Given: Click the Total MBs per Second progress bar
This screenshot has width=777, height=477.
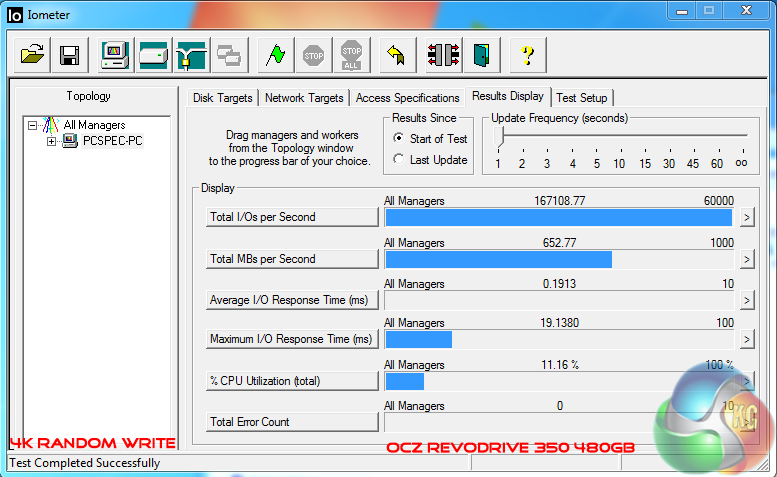Looking at the screenshot, I should (x=559, y=260).
